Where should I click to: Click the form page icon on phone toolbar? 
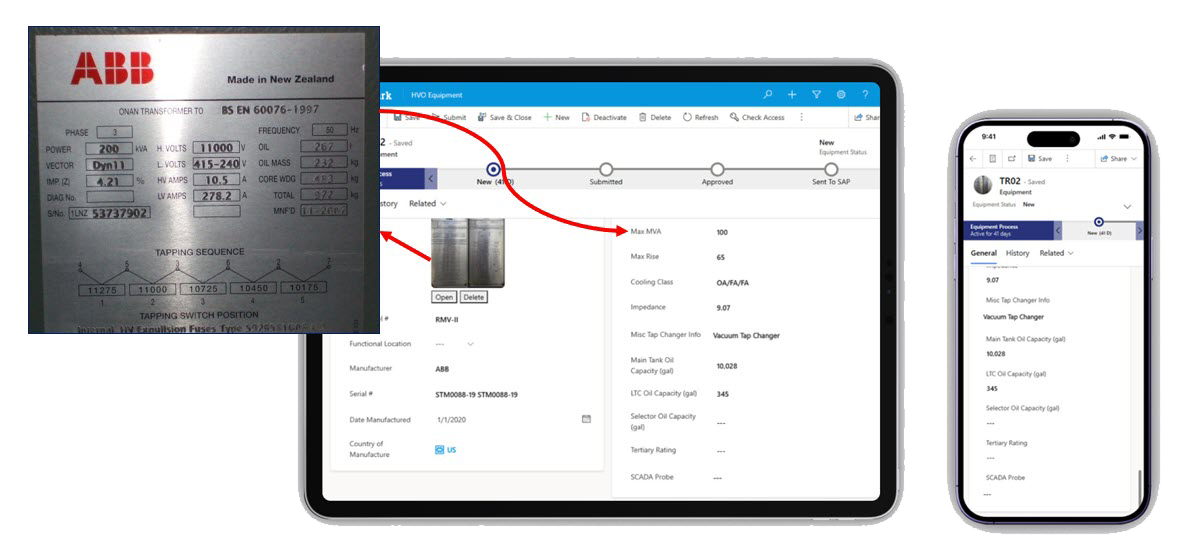(x=993, y=159)
